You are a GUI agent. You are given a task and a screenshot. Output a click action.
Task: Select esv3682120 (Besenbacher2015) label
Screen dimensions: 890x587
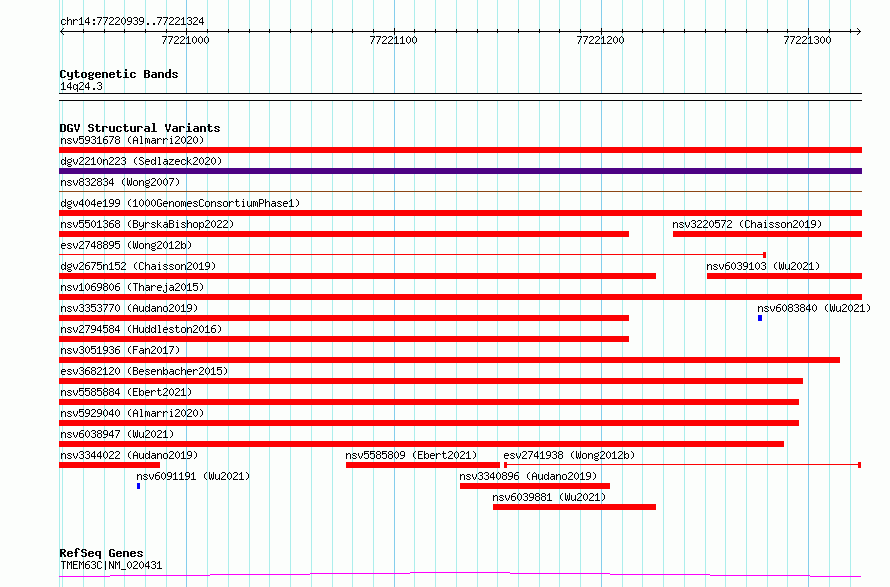(x=144, y=371)
